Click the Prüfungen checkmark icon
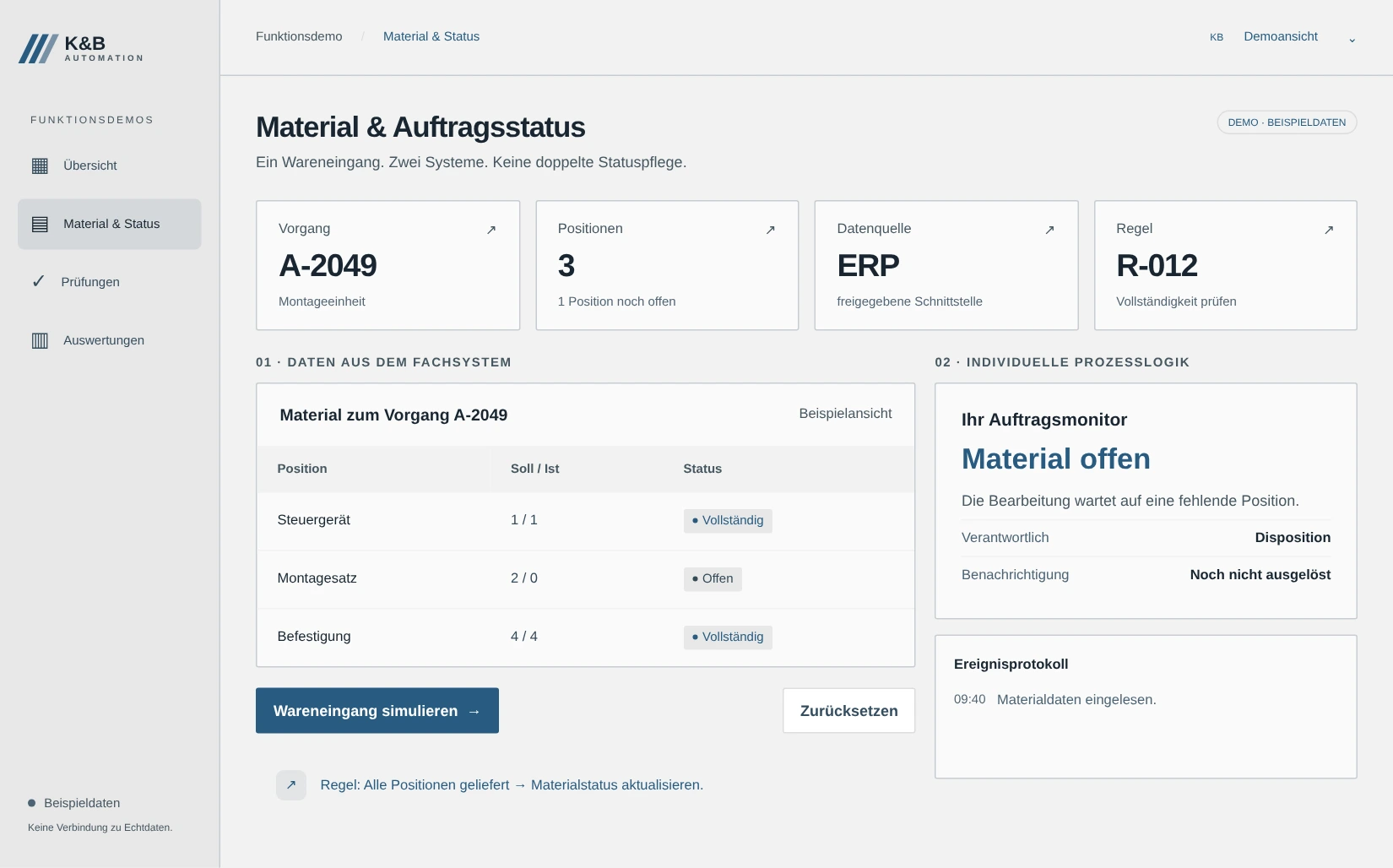The height and width of the screenshot is (868, 1393). pyautogui.click(x=38, y=281)
